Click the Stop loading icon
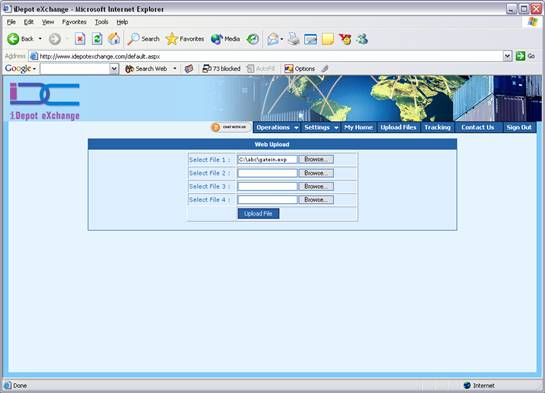The image size is (545, 393). click(80, 39)
